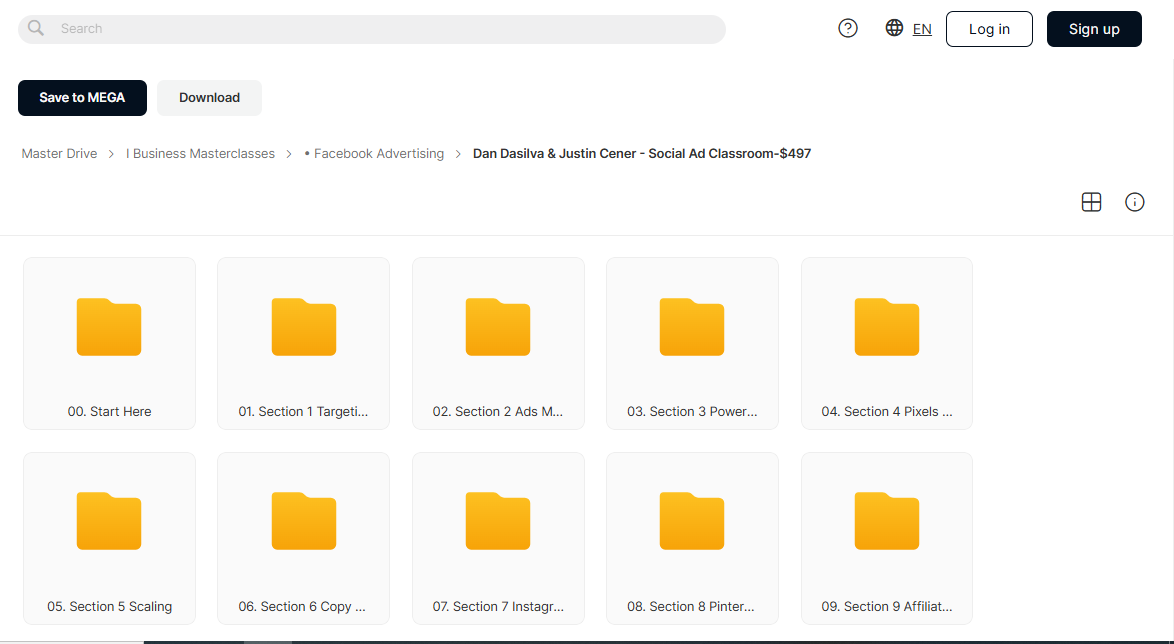This screenshot has height=644, width=1174.
Task: Navigate to Business Masterclasses breadcrumb
Action: (x=200, y=154)
